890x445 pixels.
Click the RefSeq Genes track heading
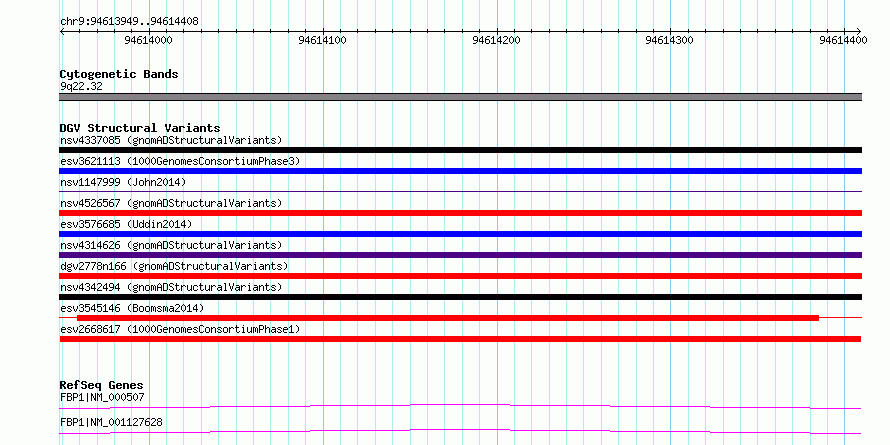point(102,386)
